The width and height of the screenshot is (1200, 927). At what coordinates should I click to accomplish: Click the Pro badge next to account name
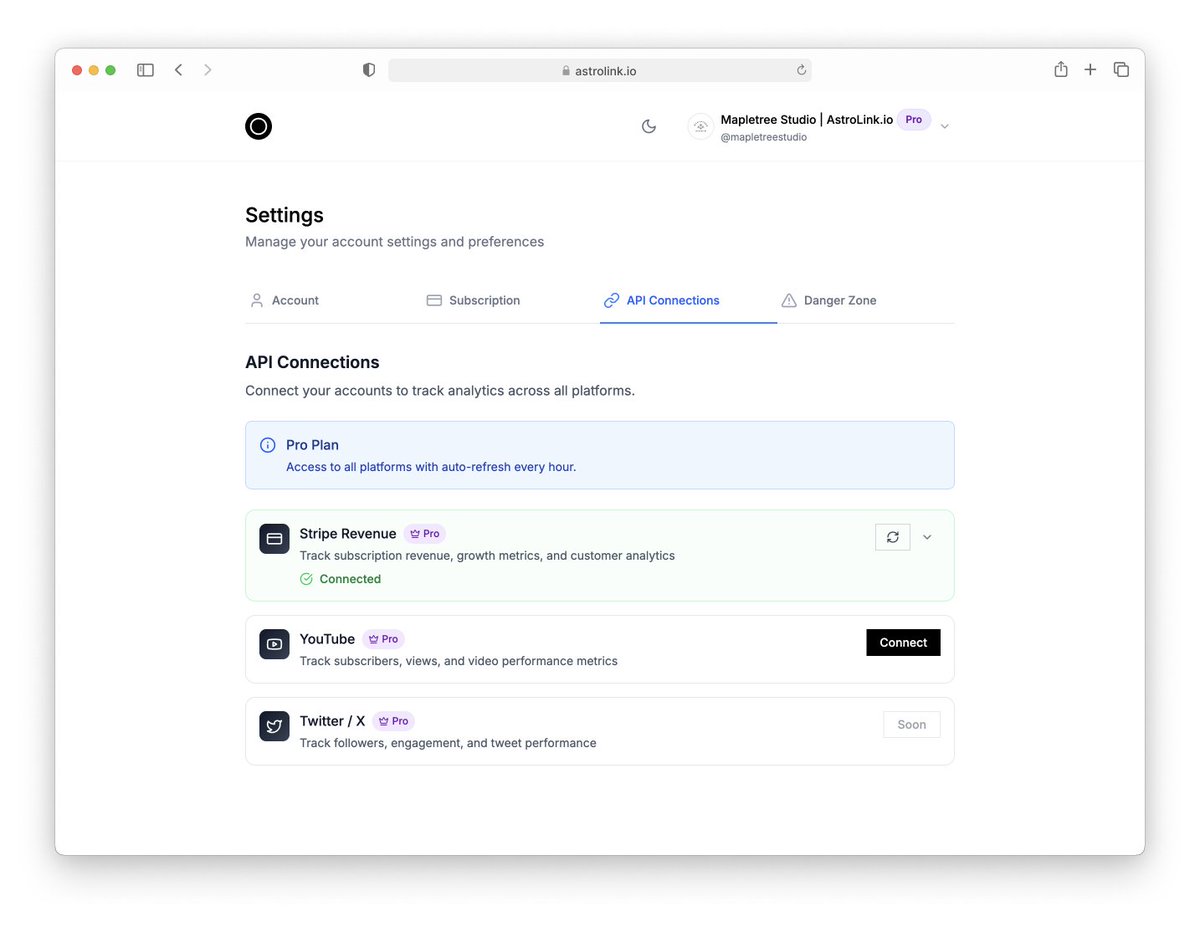(913, 119)
